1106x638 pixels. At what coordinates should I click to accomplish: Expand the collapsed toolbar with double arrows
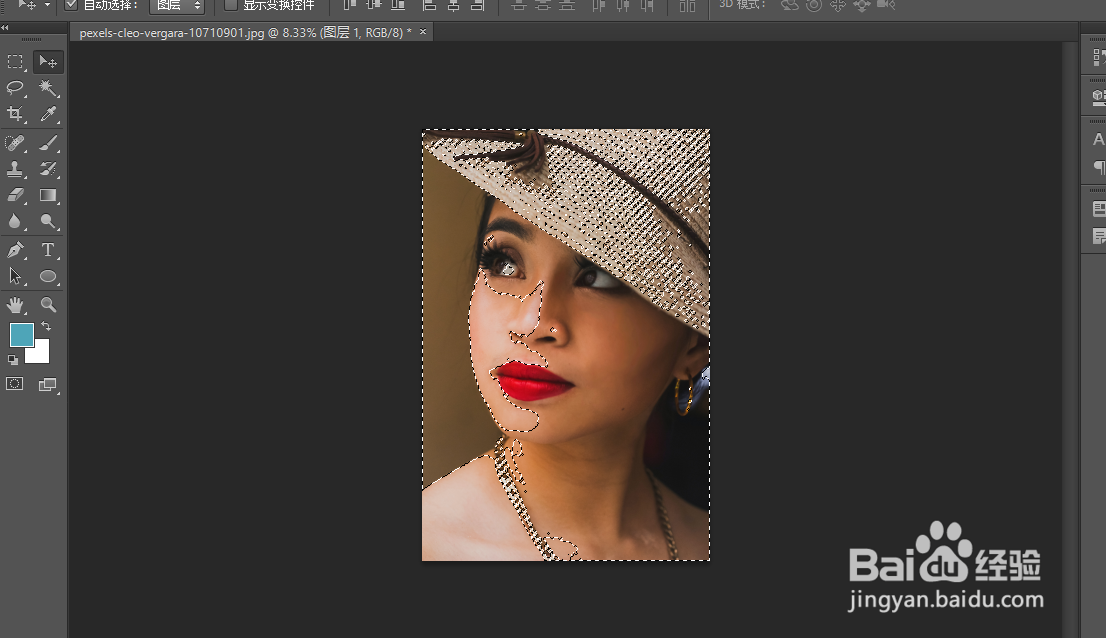click(x=5, y=28)
